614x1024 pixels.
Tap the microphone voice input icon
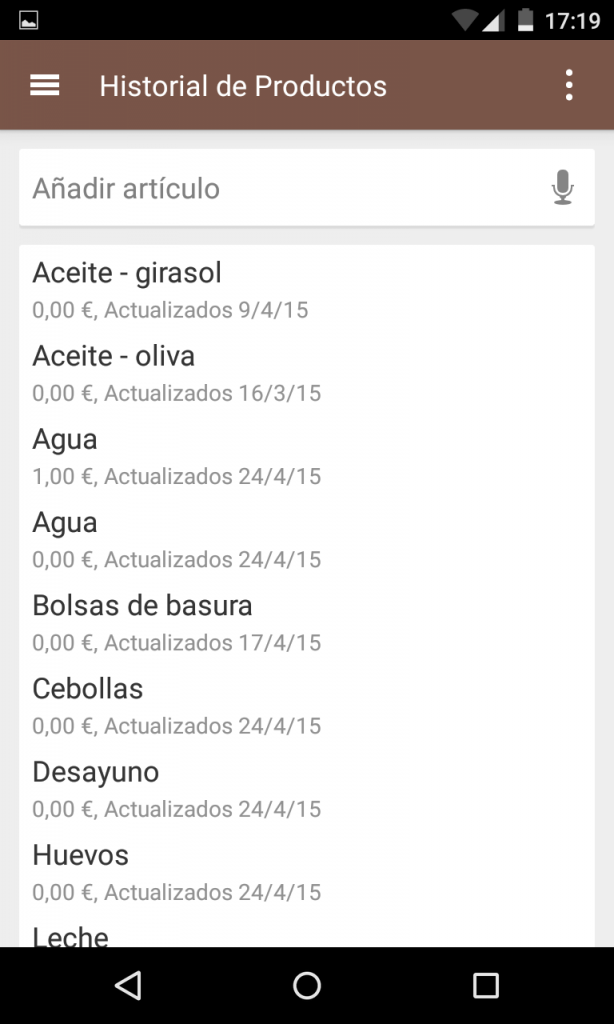point(562,188)
